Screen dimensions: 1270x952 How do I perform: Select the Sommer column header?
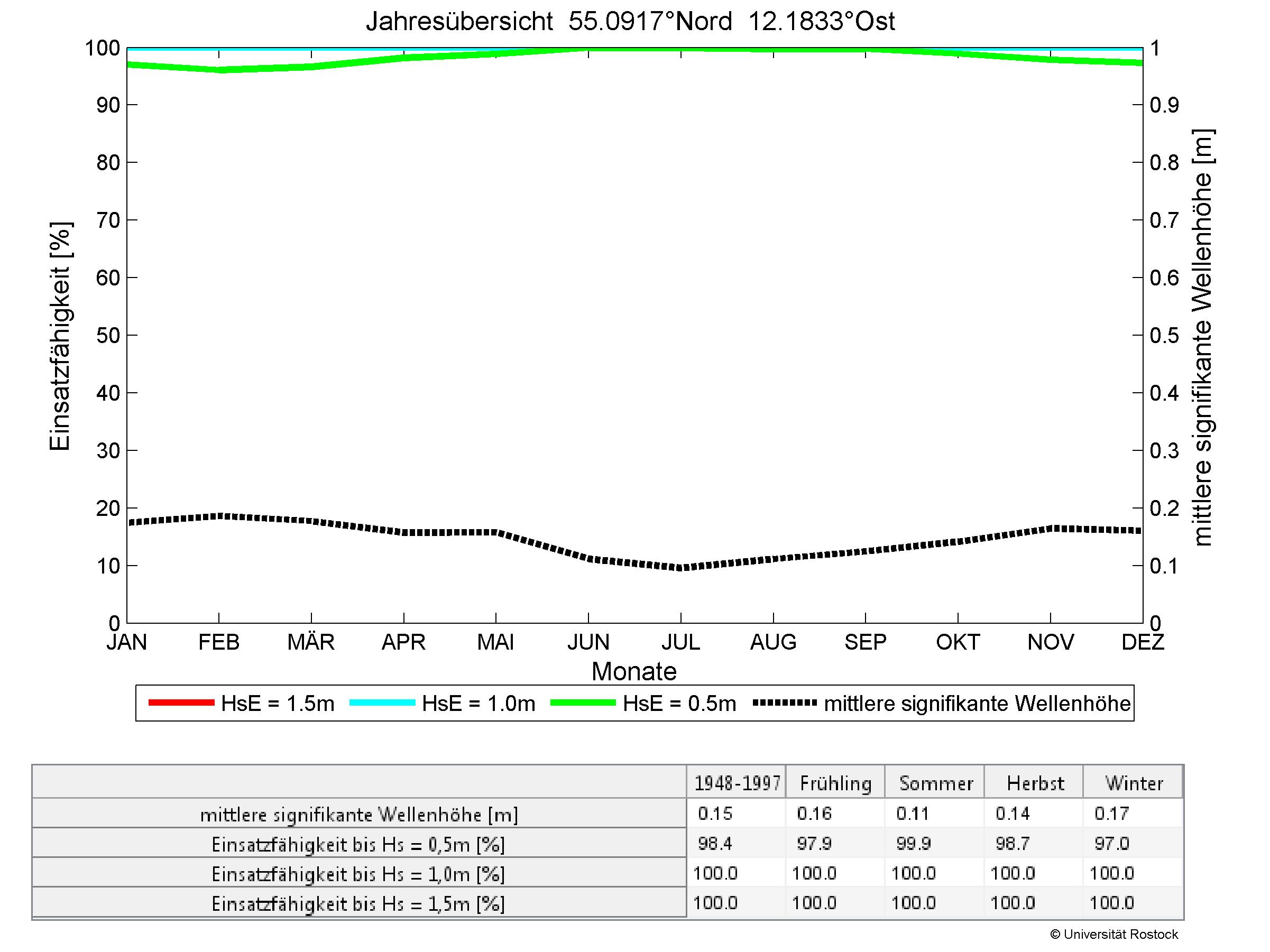(x=936, y=783)
